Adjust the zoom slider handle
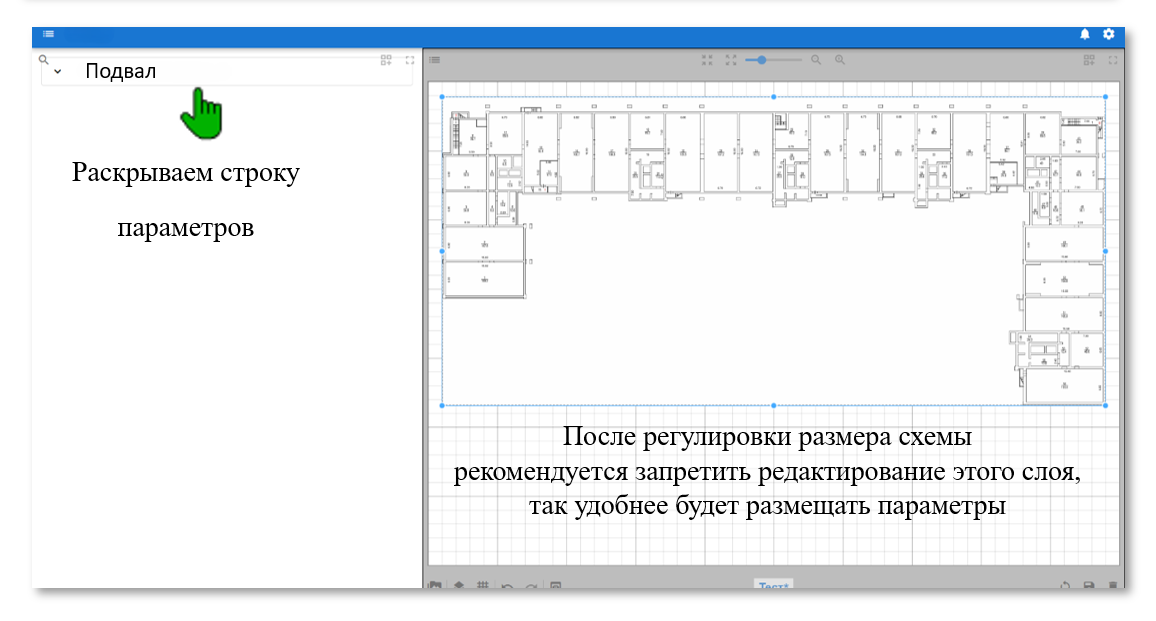The image size is (1156, 621). point(762,60)
